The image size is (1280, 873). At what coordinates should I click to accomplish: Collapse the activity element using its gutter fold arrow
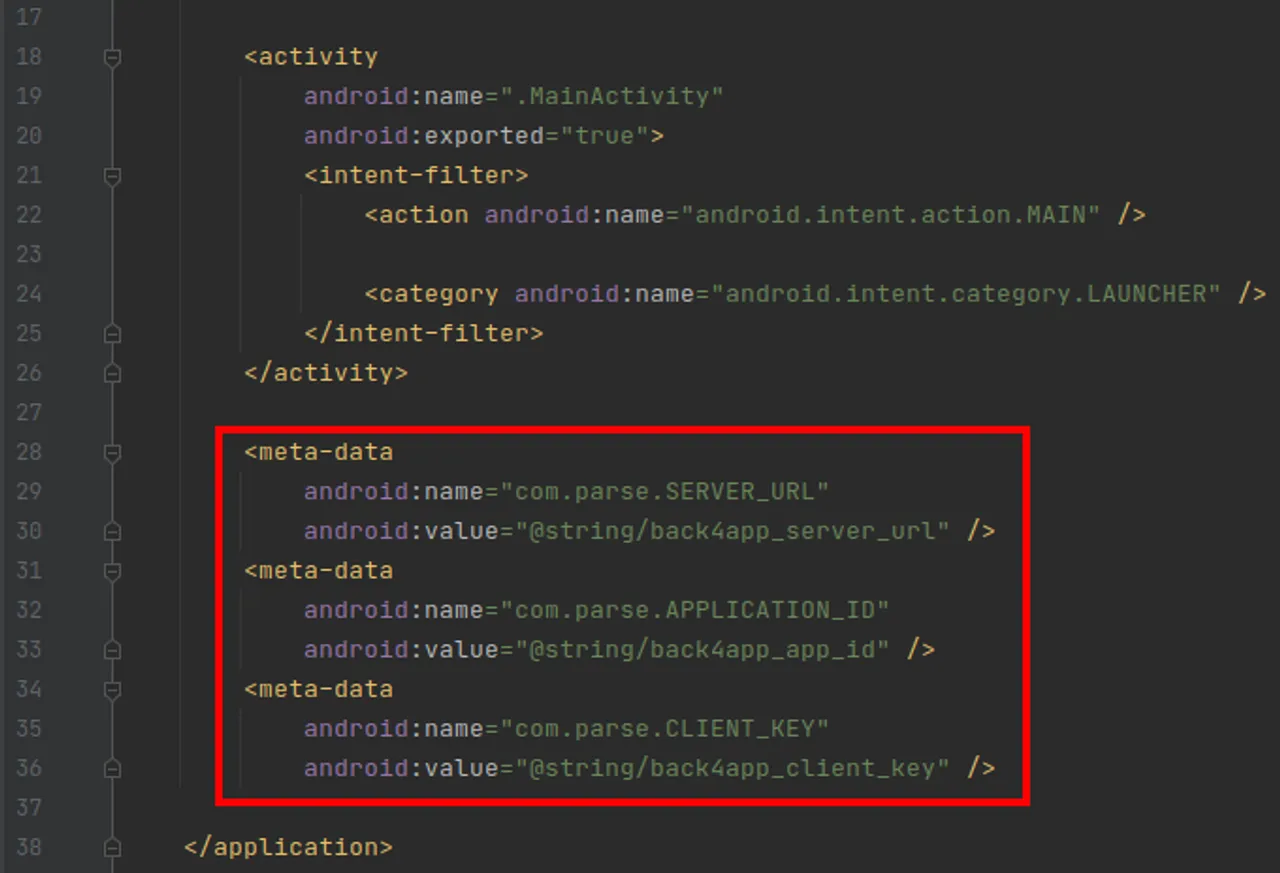[111, 57]
